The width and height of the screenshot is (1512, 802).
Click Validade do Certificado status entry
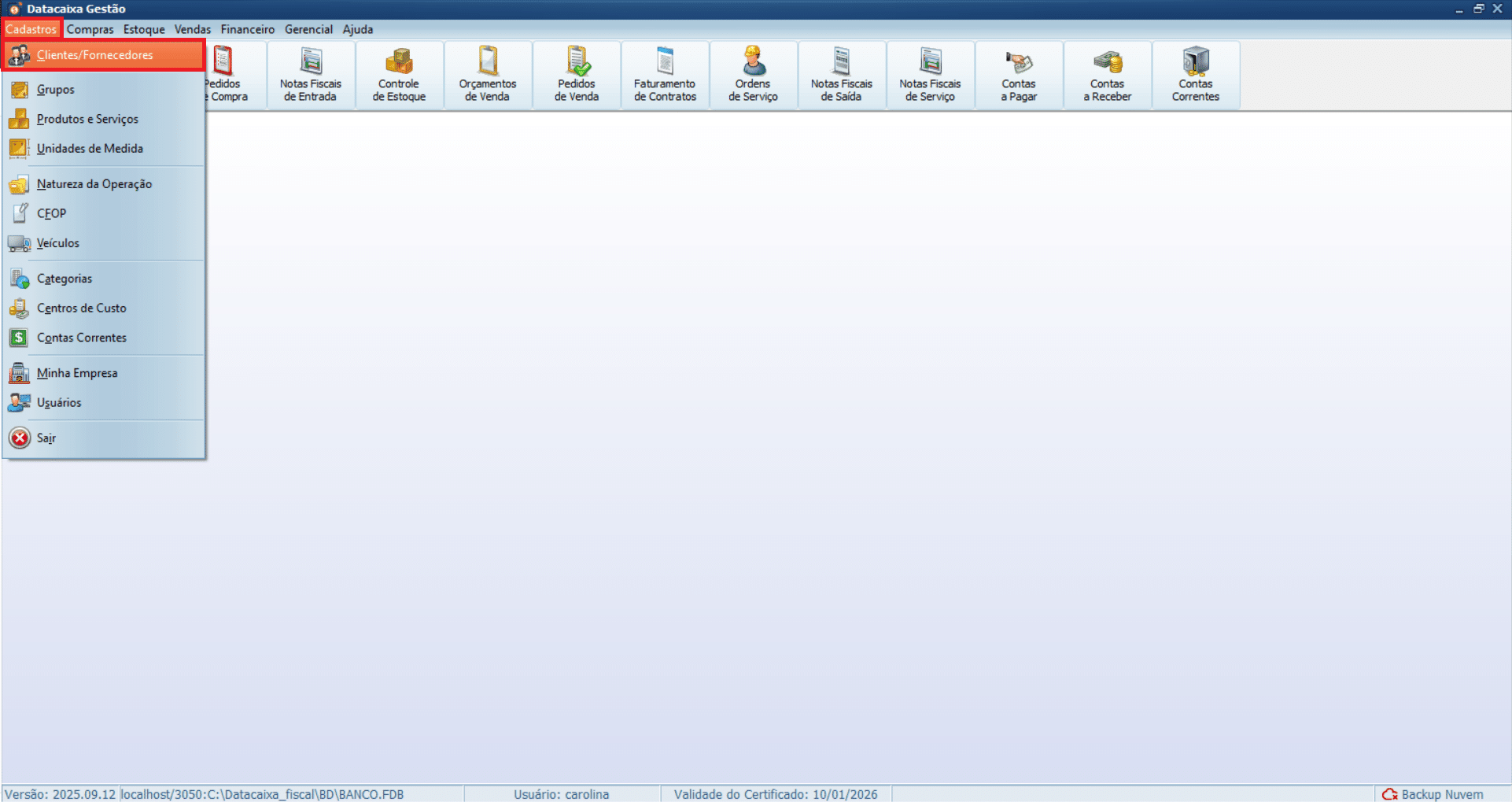point(776,794)
